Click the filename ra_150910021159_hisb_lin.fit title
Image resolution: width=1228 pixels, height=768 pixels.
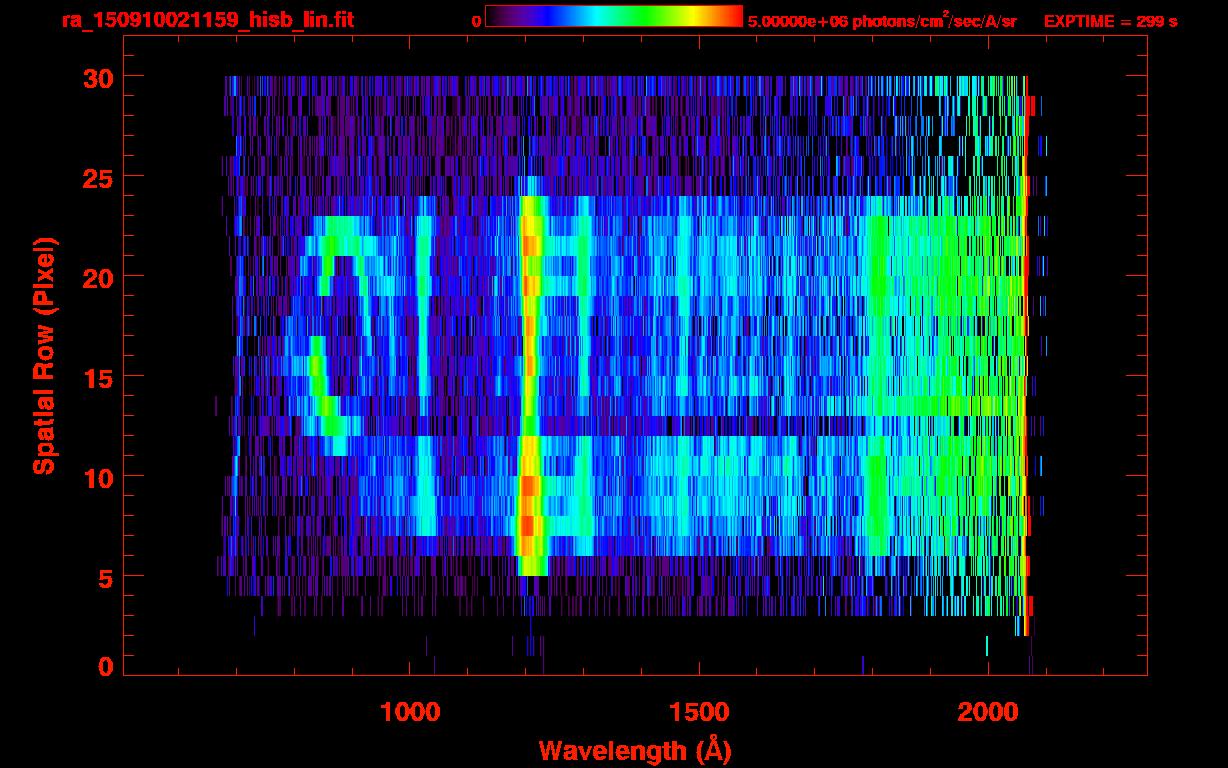(x=207, y=20)
